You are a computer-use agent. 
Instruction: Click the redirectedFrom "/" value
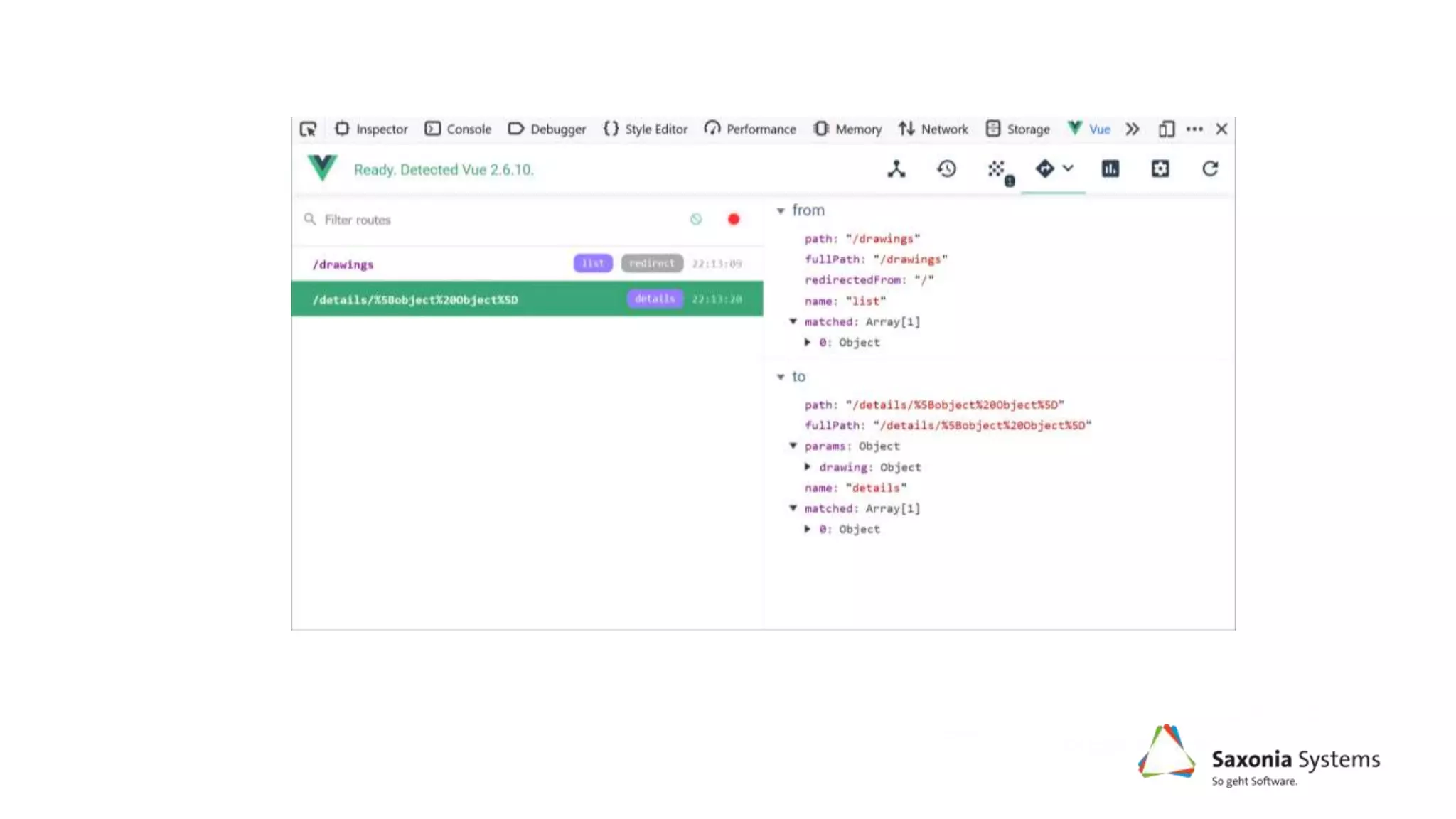click(924, 280)
